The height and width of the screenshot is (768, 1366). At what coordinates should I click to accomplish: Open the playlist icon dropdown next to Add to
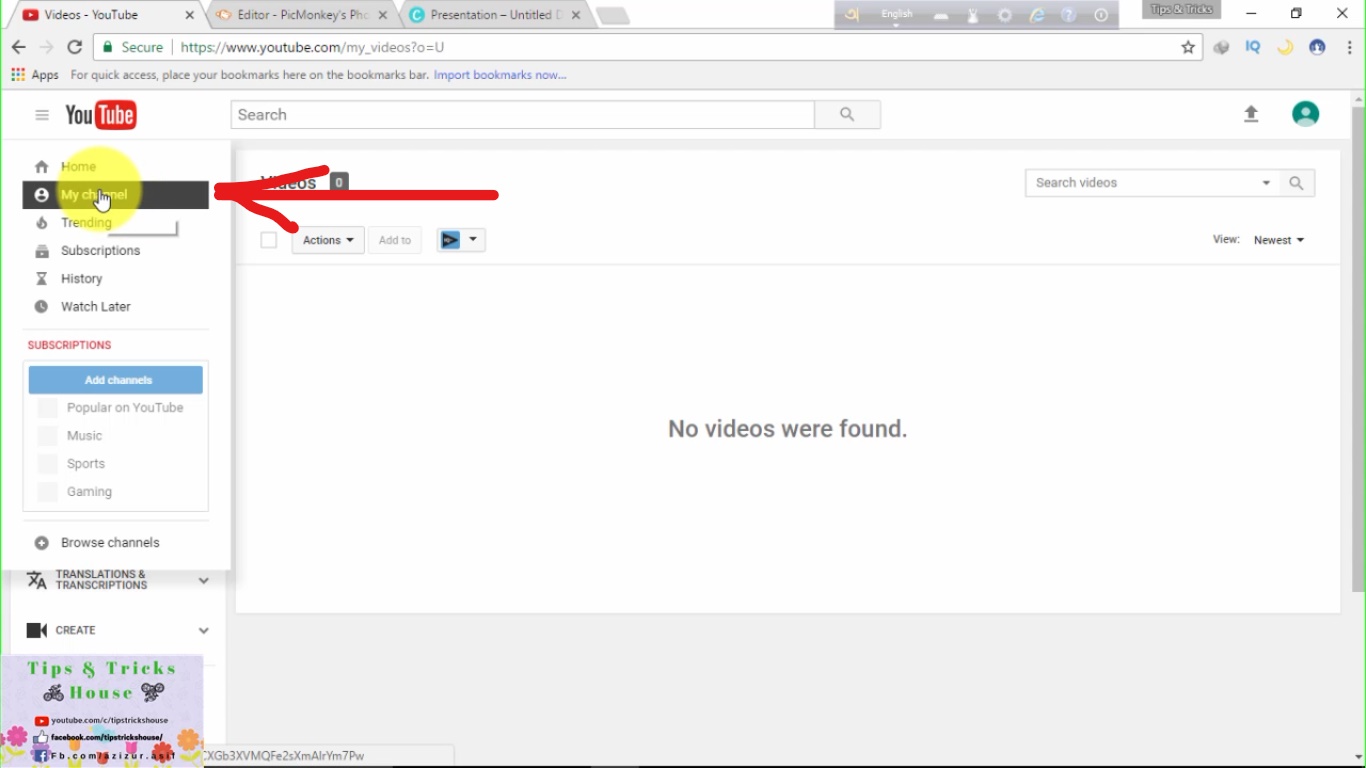click(x=461, y=240)
